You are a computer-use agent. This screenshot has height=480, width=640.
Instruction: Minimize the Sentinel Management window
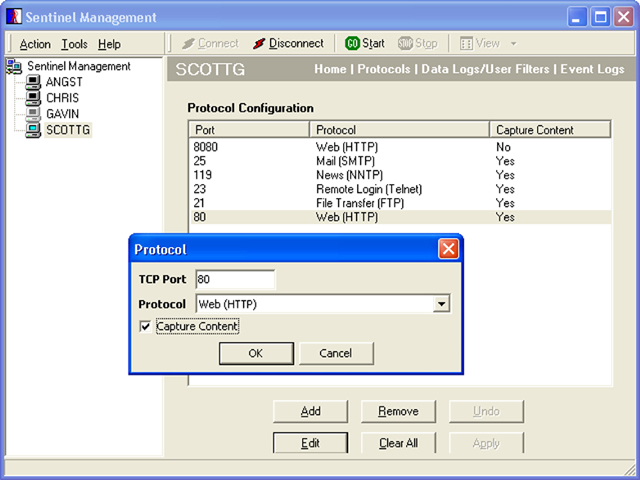[x=576, y=17]
